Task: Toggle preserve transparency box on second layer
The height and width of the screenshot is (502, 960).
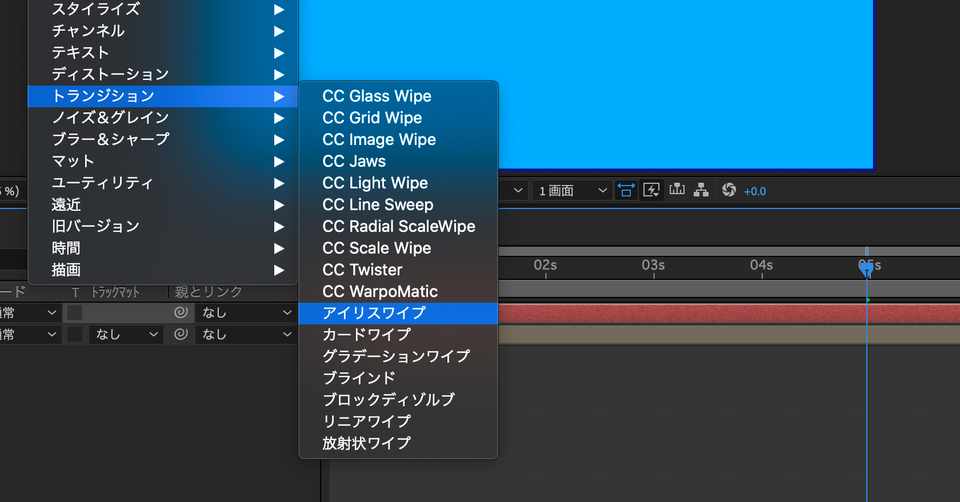Action: (75, 334)
